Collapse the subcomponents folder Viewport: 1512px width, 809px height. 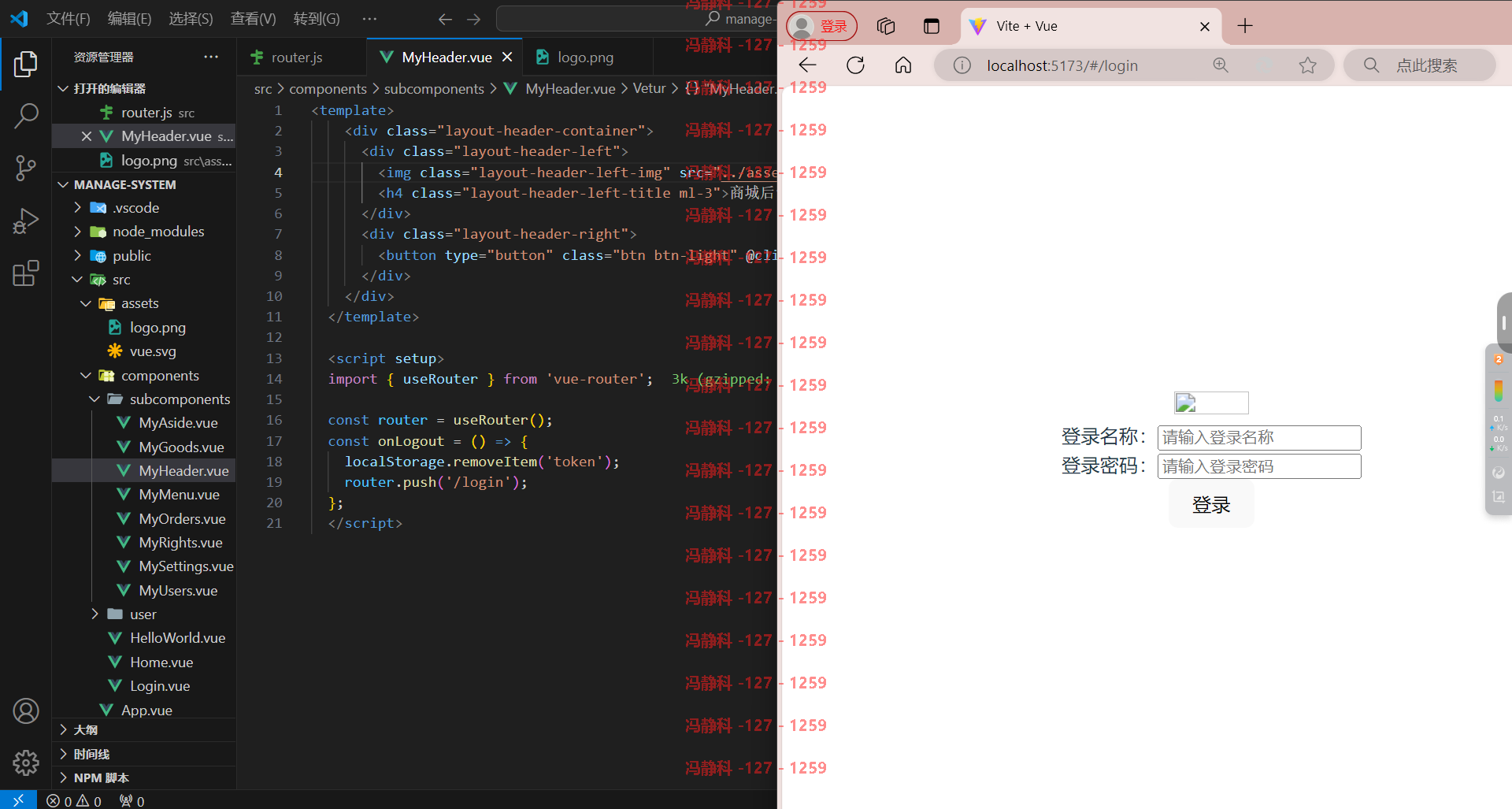tap(94, 399)
